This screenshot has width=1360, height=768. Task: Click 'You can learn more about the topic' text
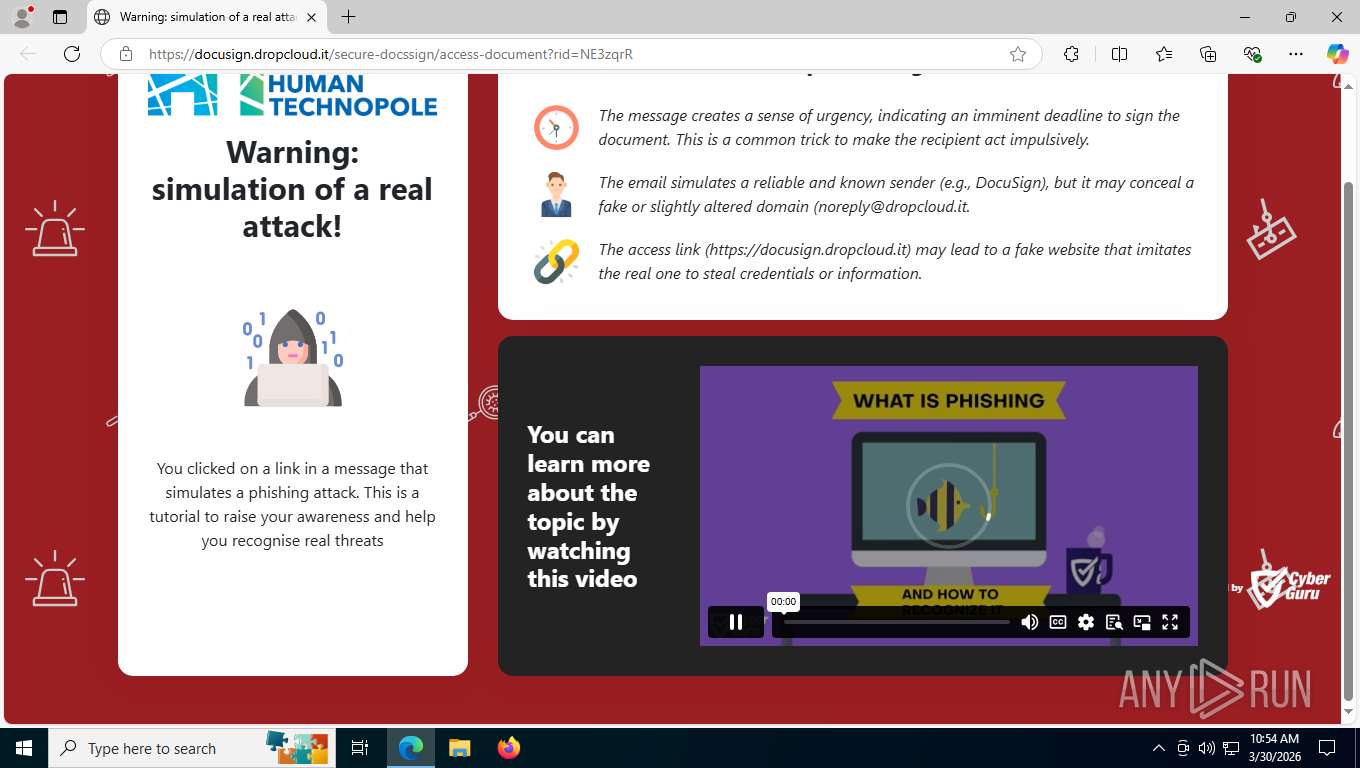(588, 507)
